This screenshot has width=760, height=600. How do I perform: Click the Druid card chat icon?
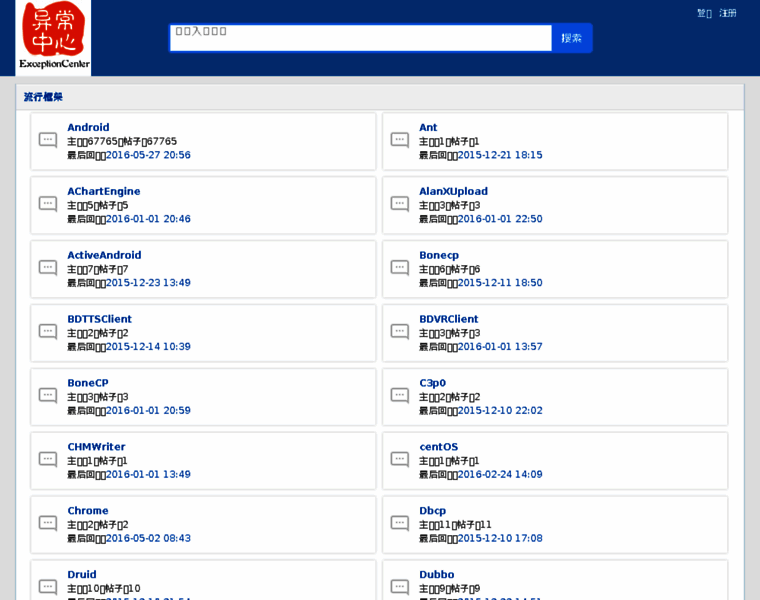click(48, 588)
